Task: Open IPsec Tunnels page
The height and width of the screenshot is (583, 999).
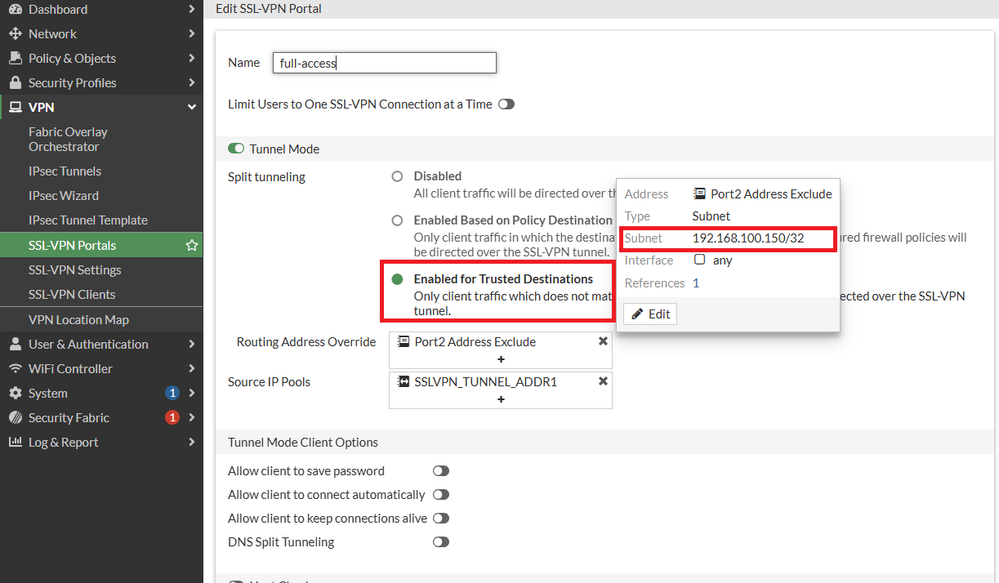Action: pyautogui.click(x=65, y=171)
